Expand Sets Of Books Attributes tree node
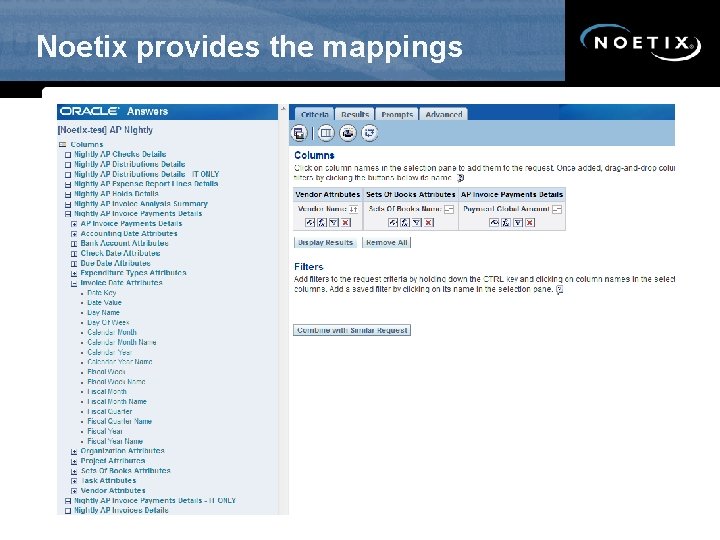 point(74,471)
